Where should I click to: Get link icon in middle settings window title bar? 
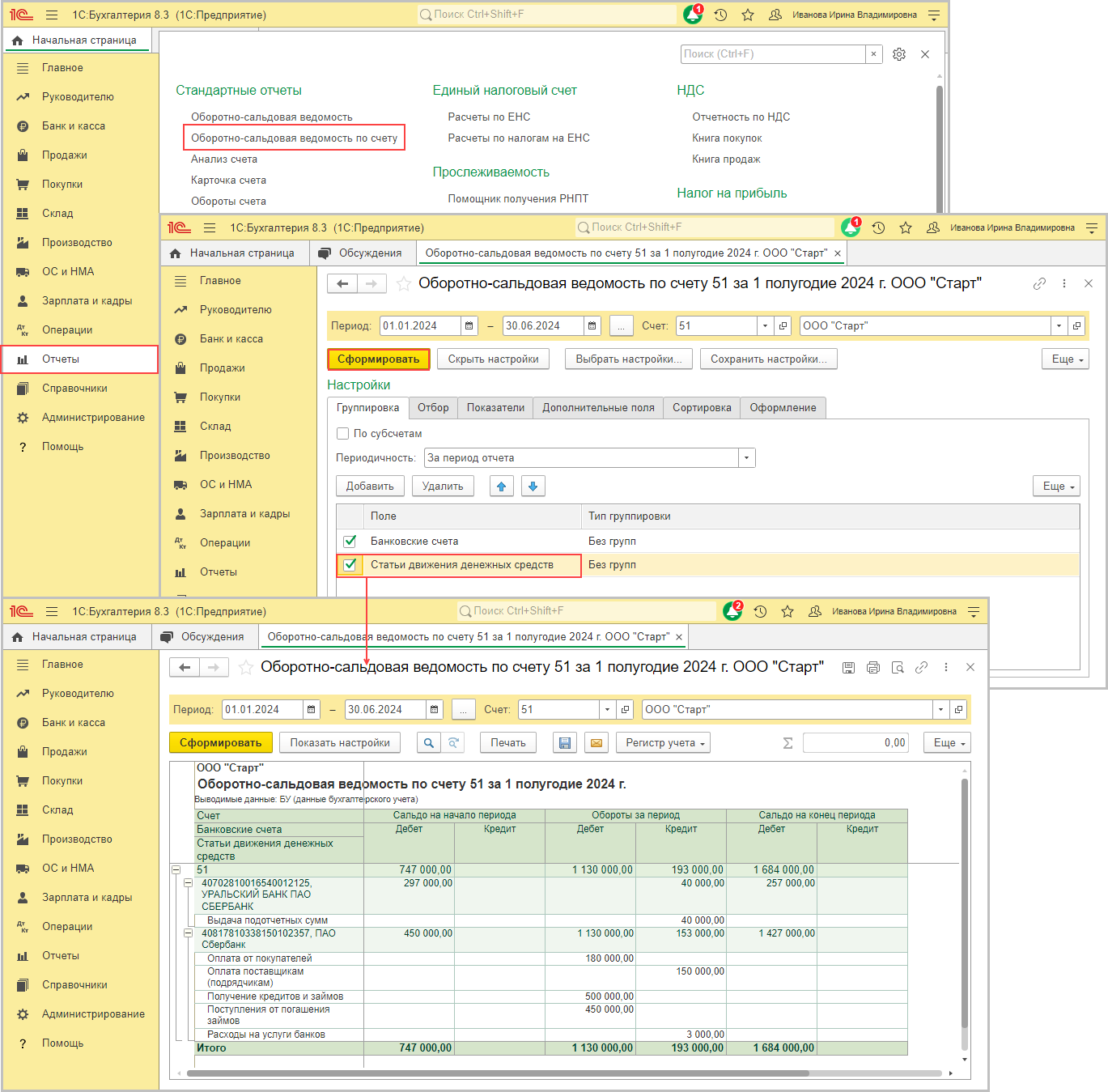[x=1039, y=283]
